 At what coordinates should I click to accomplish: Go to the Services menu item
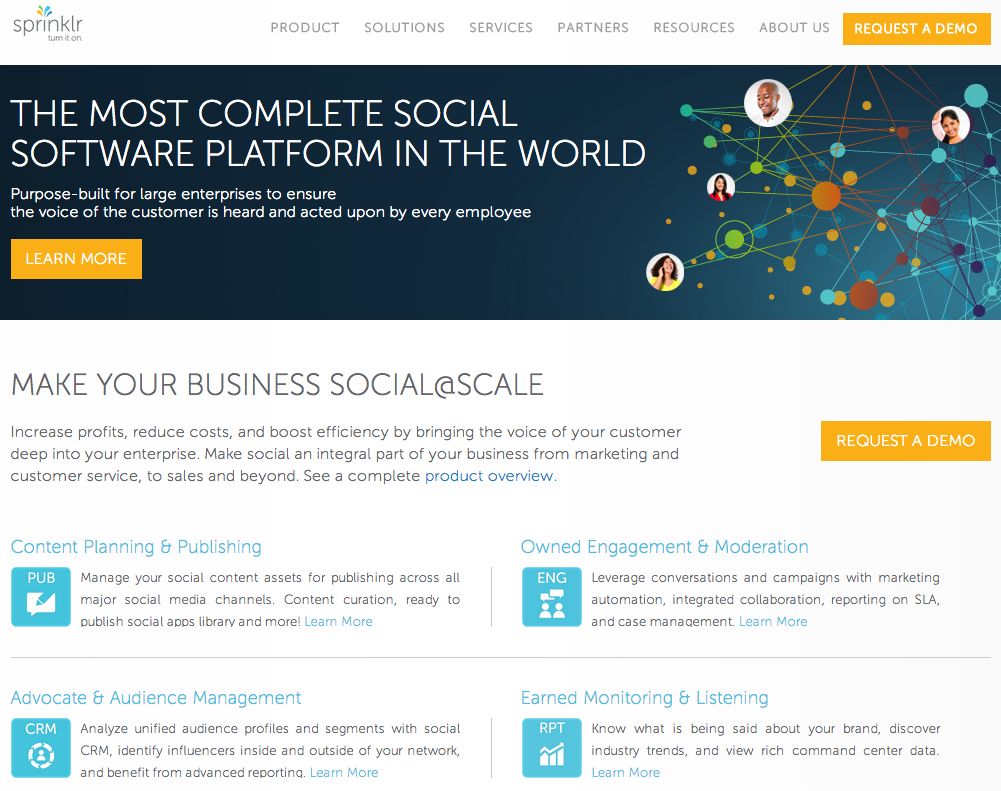pos(501,28)
